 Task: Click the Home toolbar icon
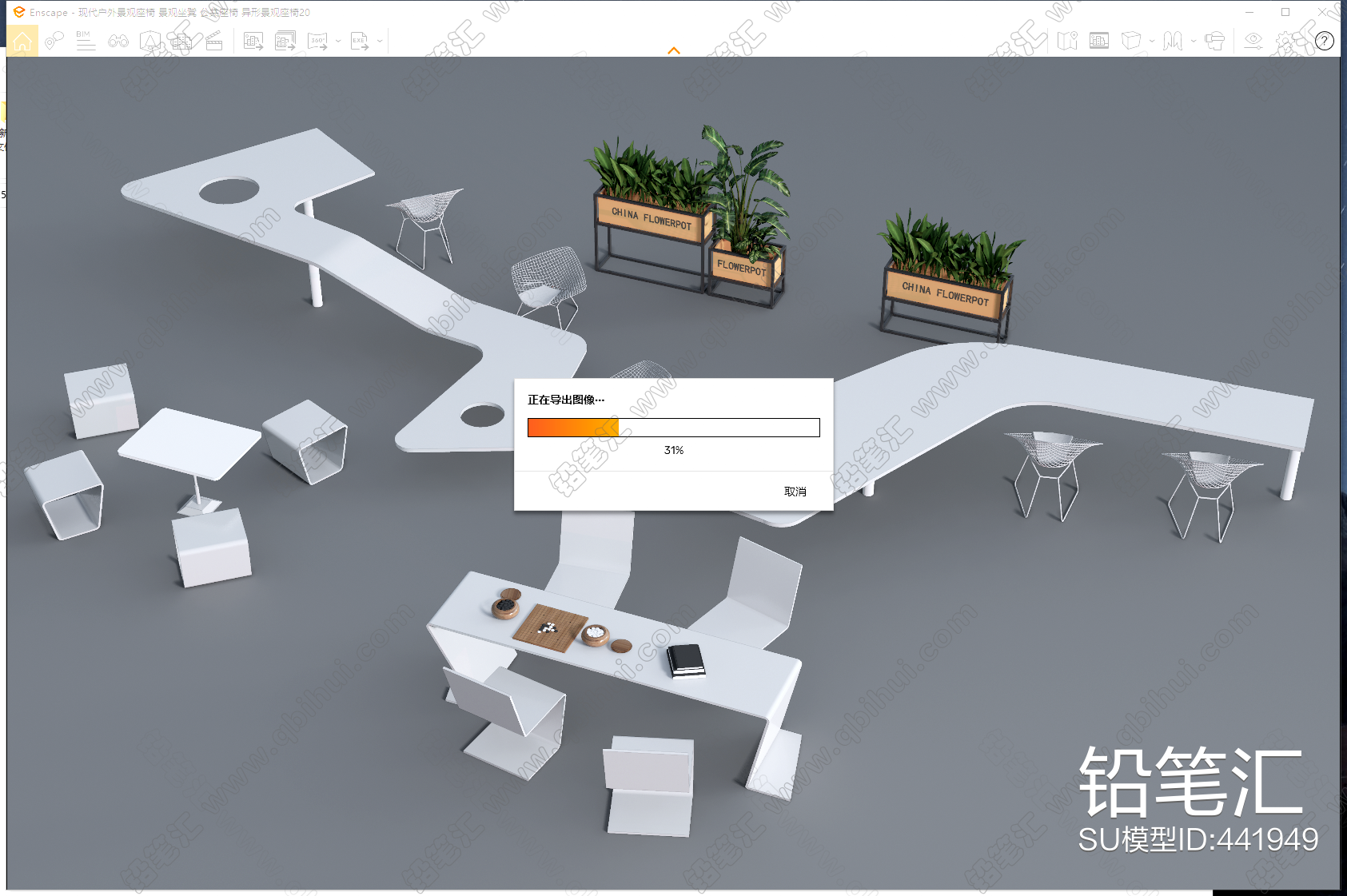pos(22,41)
